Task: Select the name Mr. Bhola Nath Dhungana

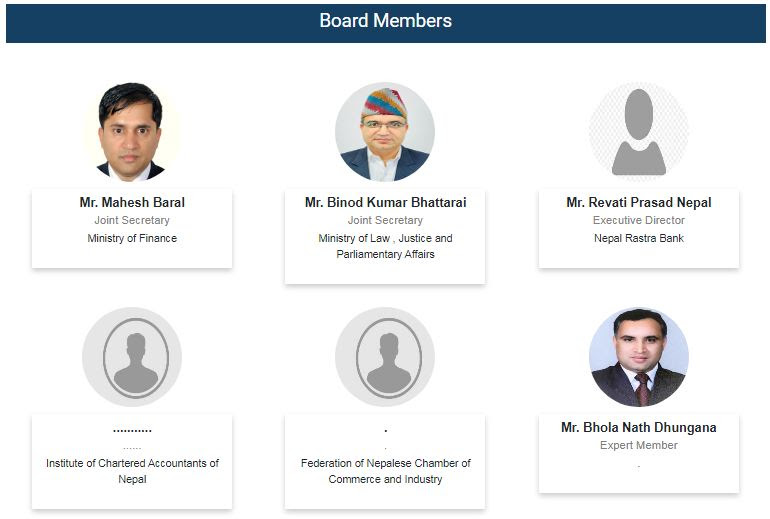Action: tap(638, 427)
